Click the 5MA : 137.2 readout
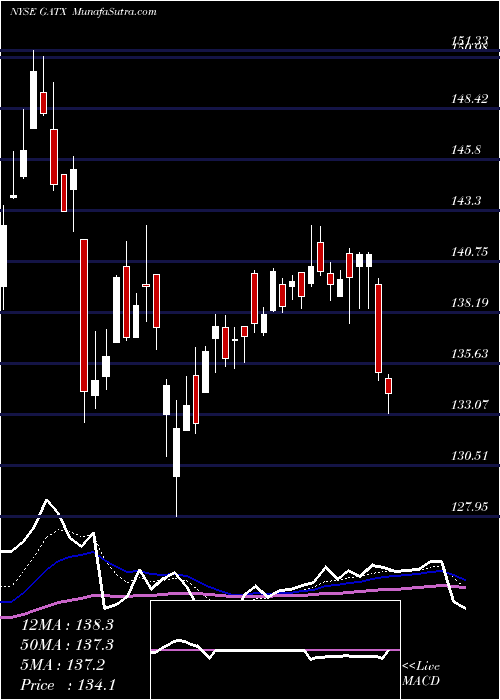The image size is (500, 700). point(63,665)
